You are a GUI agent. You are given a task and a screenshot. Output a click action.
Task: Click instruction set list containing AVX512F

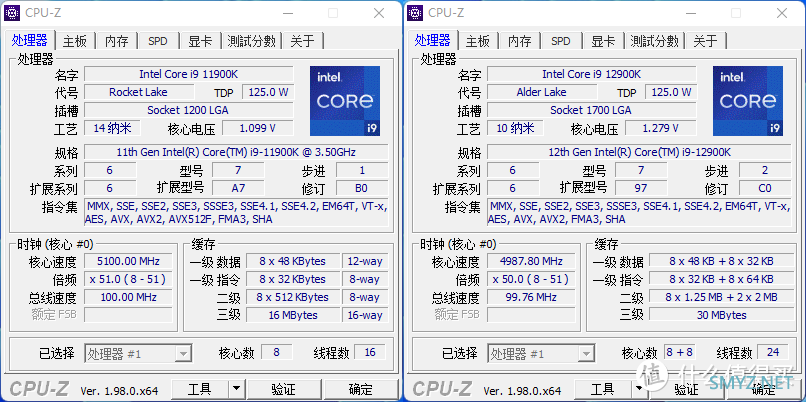[x=236, y=213]
